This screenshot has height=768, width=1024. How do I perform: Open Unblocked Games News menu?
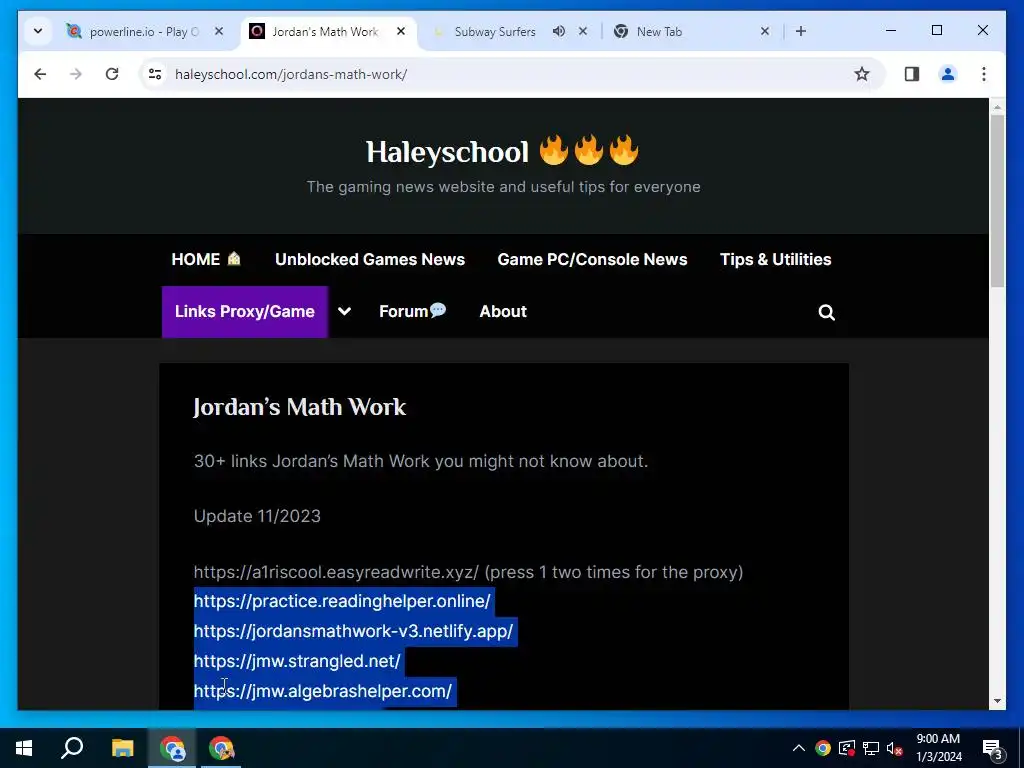pos(370,259)
